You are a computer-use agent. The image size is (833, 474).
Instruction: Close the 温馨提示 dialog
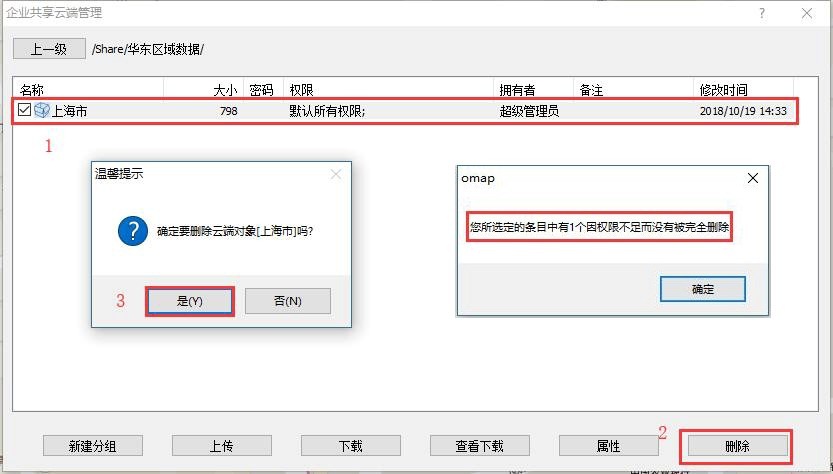pos(336,174)
